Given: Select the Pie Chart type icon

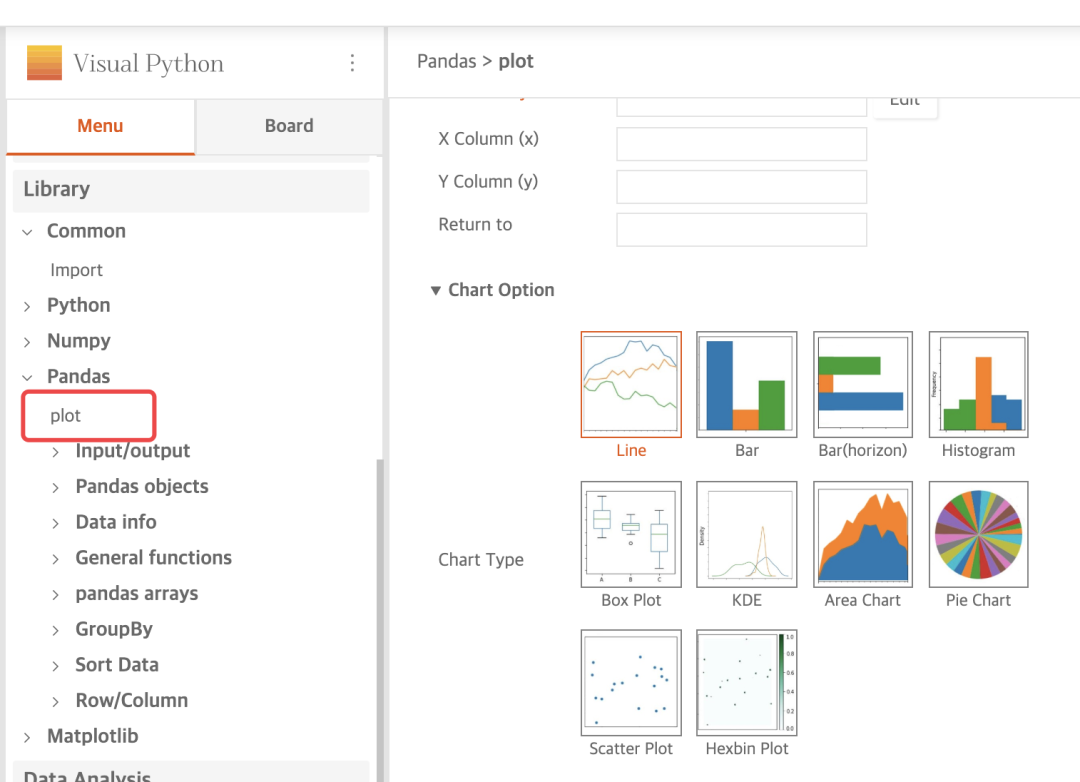Looking at the screenshot, I should click(x=978, y=534).
